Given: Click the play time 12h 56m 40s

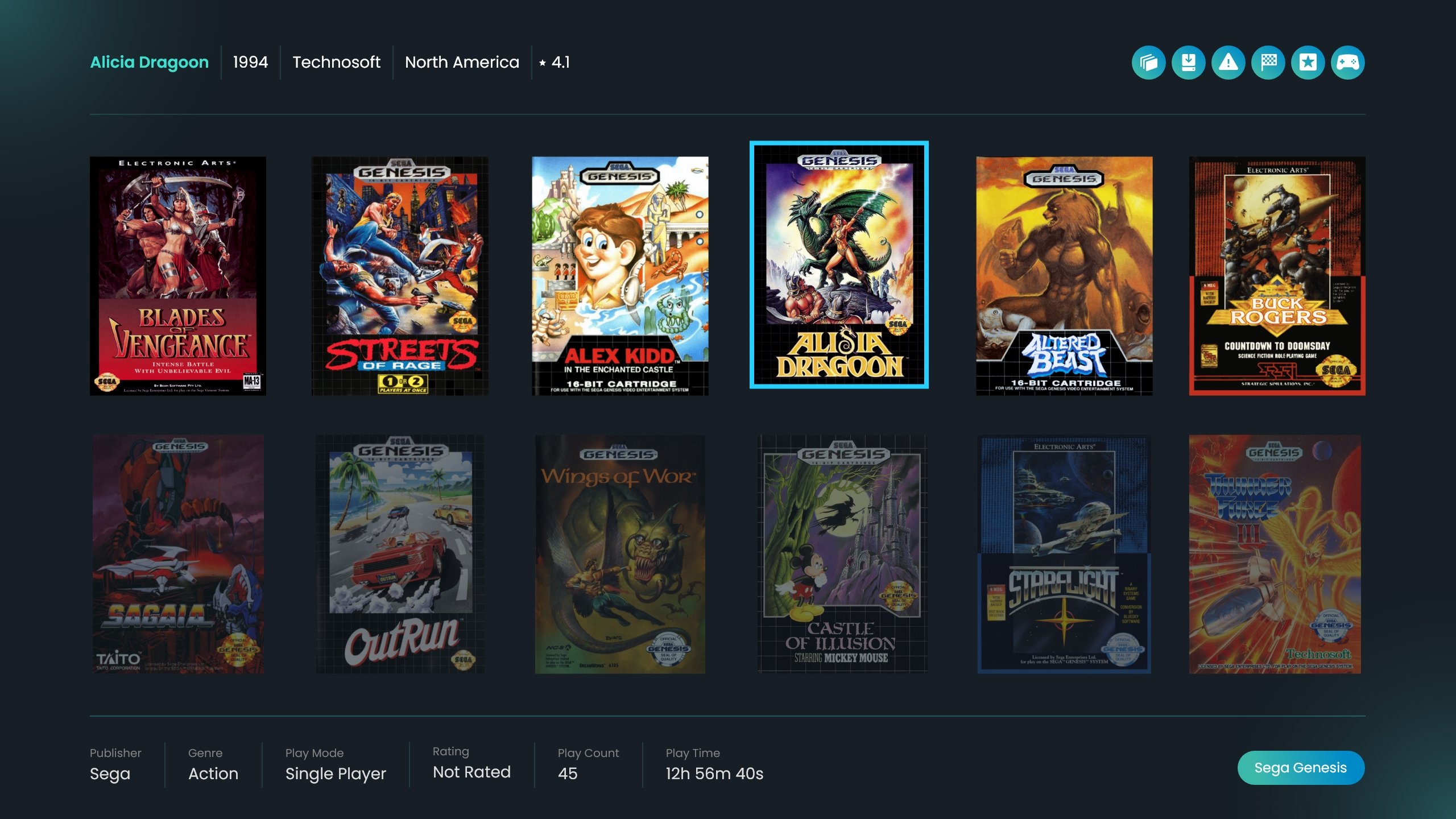Looking at the screenshot, I should pyautogui.click(x=714, y=773).
